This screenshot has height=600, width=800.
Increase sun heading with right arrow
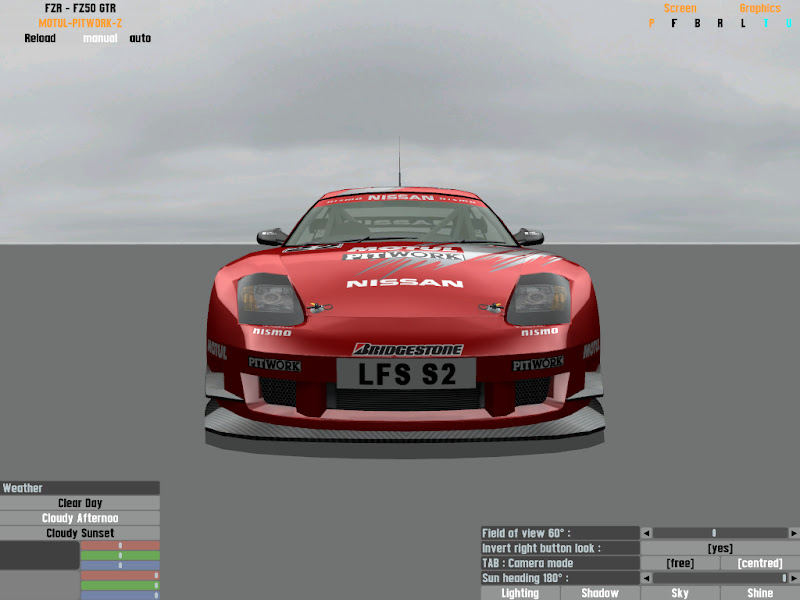pos(794,578)
